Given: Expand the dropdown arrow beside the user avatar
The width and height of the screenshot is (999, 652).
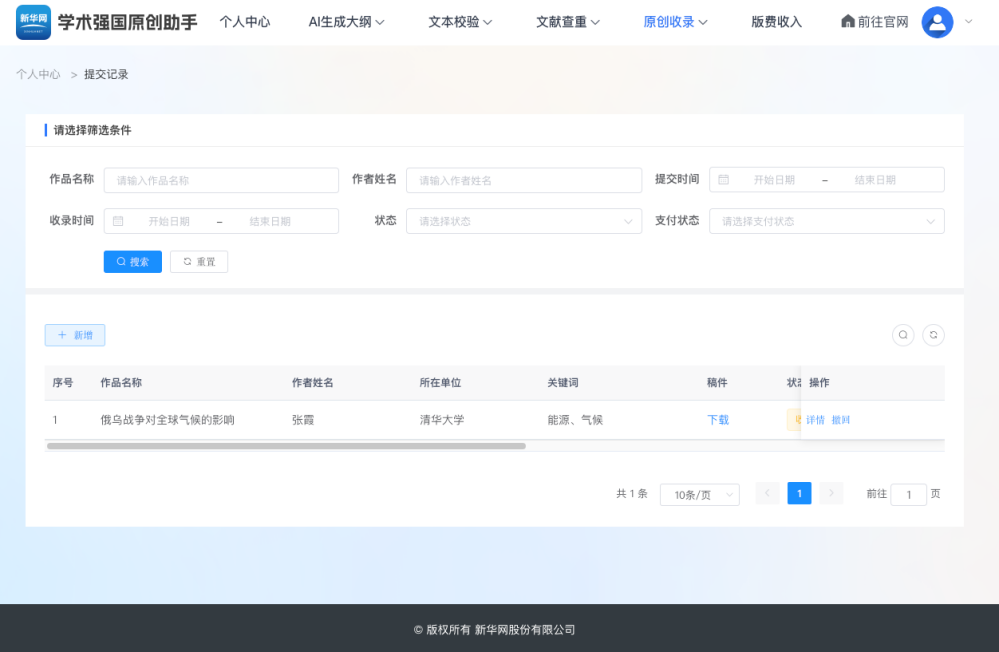Looking at the screenshot, I should pyautogui.click(x=968, y=22).
